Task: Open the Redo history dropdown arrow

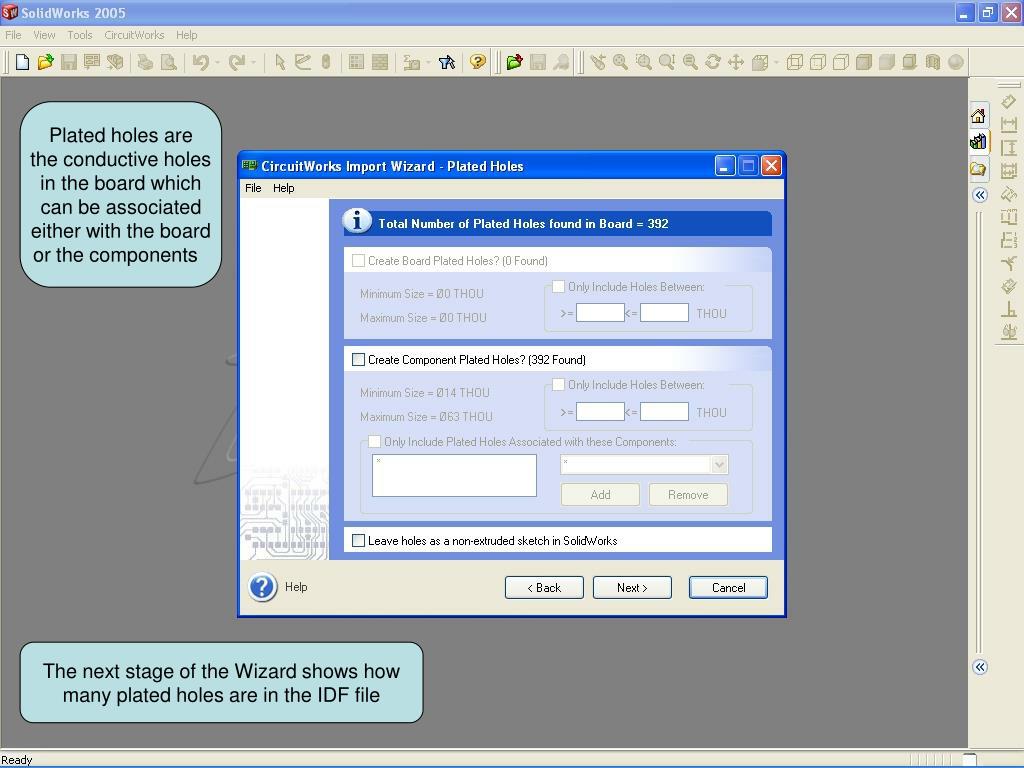Action: click(x=253, y=63)
